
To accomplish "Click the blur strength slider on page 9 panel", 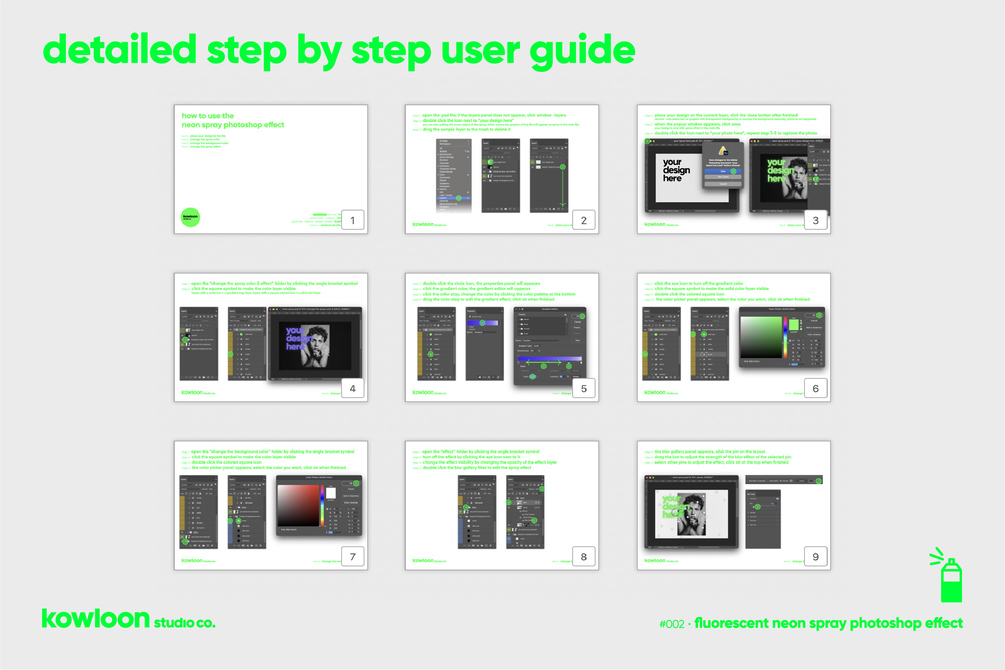I will pos(765,505).
